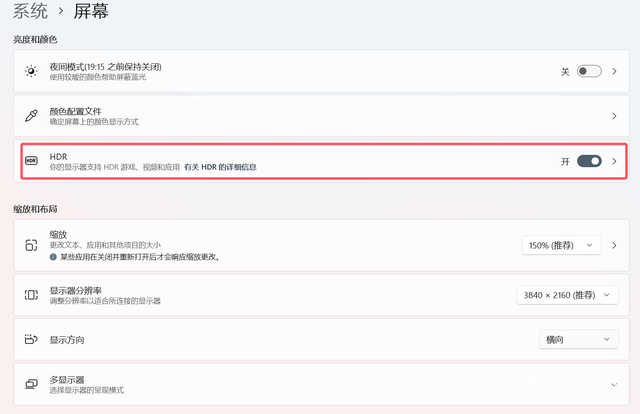Click the multiple displays icon
Screen dimensions: 640x414
click(x=31, y=384)
